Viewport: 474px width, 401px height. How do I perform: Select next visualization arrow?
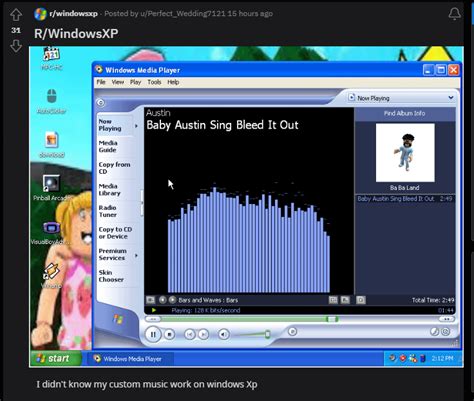172,300
